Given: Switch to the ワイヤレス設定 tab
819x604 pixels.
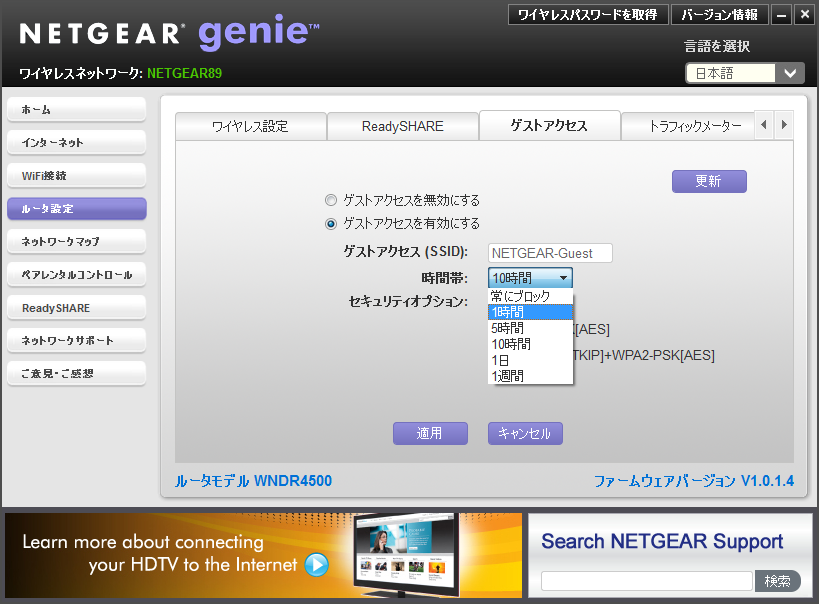Looking at the screenshot, I should (250, 126).
